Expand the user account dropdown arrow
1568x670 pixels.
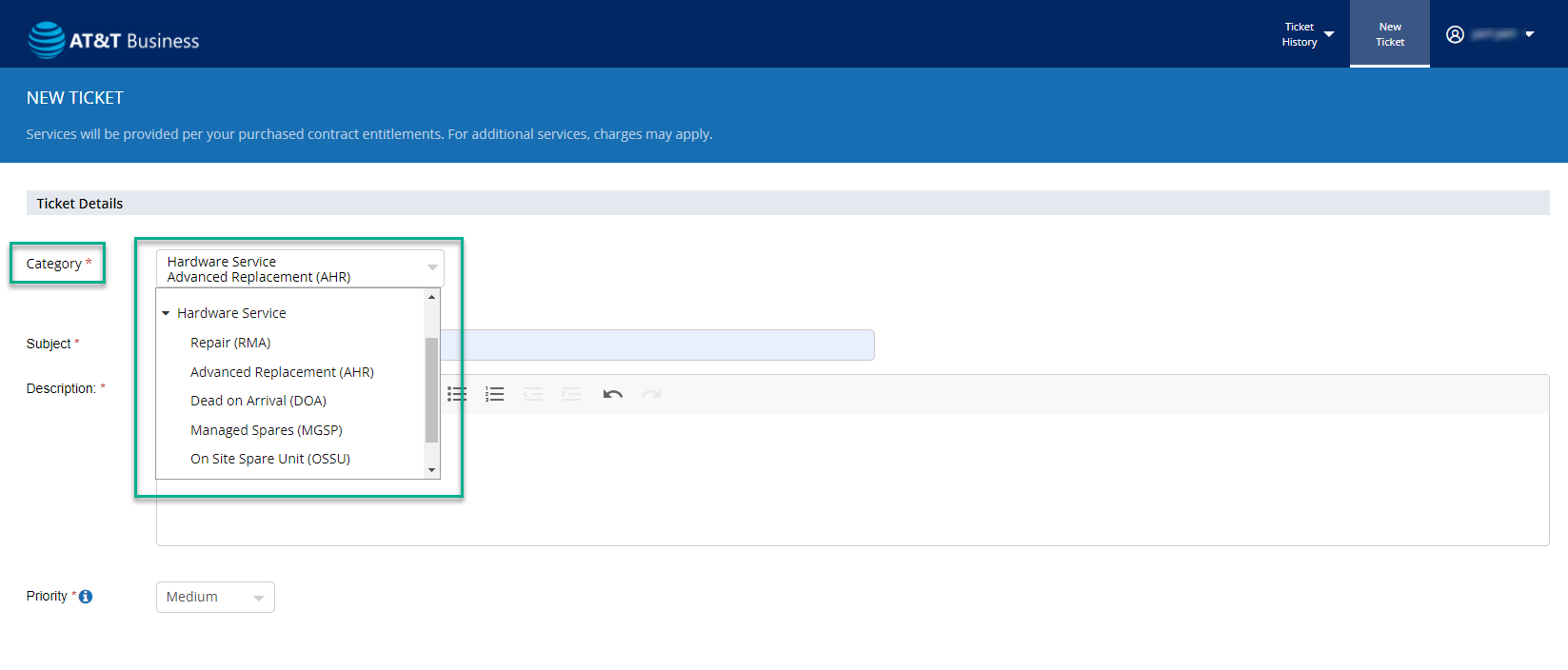[1529, 34]
